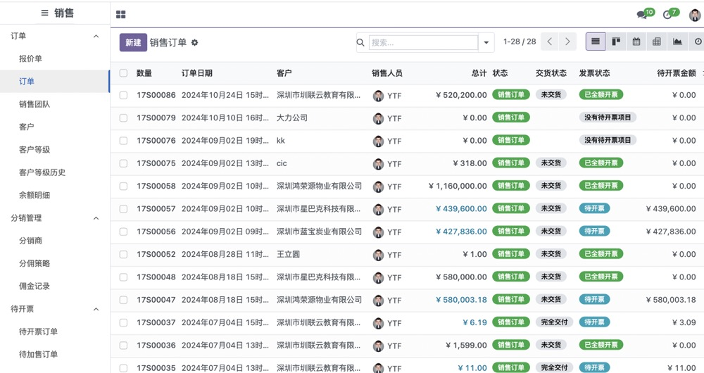Click salesperson avatar in row 17S00047
Image resolution: width=704 pixels, height=373 pixels.
[378, 300]
